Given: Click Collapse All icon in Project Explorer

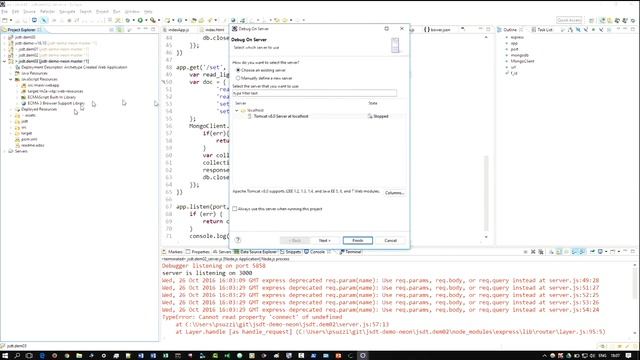Looking at the screenshot, I should tap(111, 30).
